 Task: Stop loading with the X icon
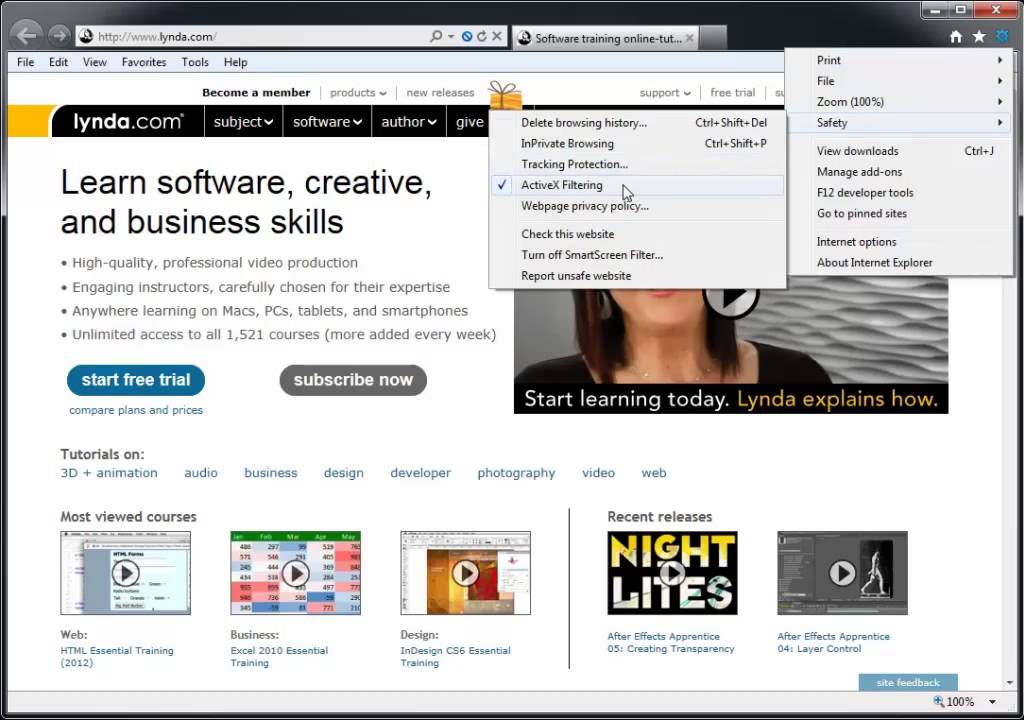(497, 37)
